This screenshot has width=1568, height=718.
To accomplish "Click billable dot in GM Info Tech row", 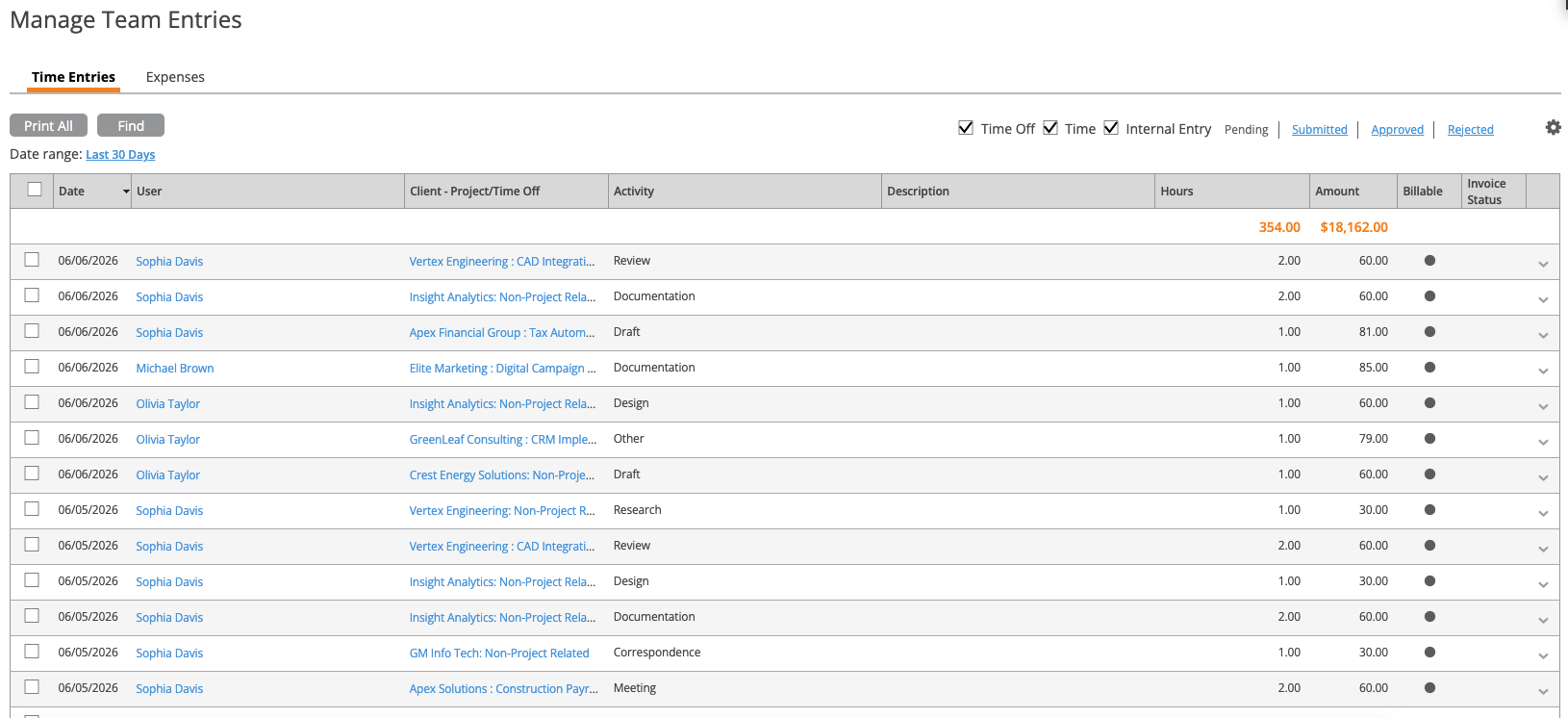I will pos(1429,653).
